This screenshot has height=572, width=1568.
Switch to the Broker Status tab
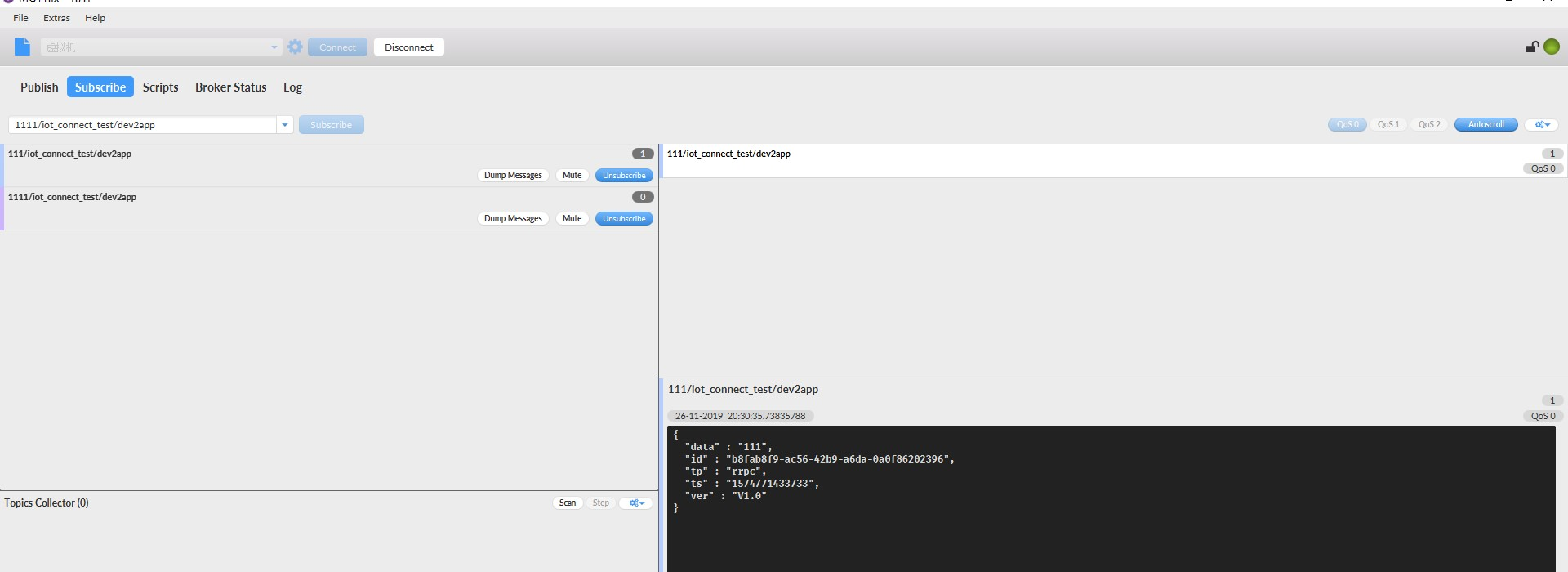[230, 87]
